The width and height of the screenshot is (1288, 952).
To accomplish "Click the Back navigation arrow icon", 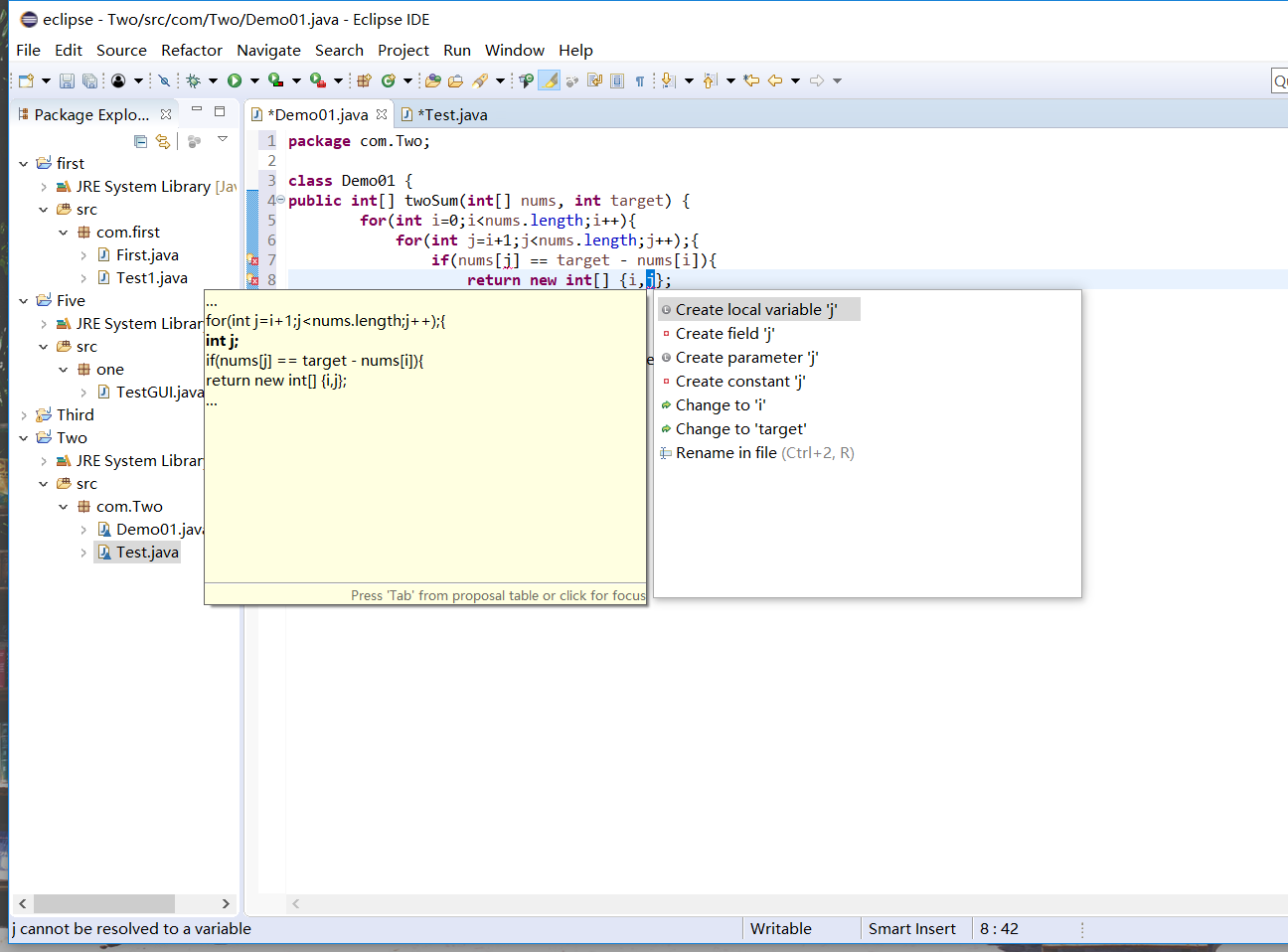I will pyautogui.click(x=775, y=80).
